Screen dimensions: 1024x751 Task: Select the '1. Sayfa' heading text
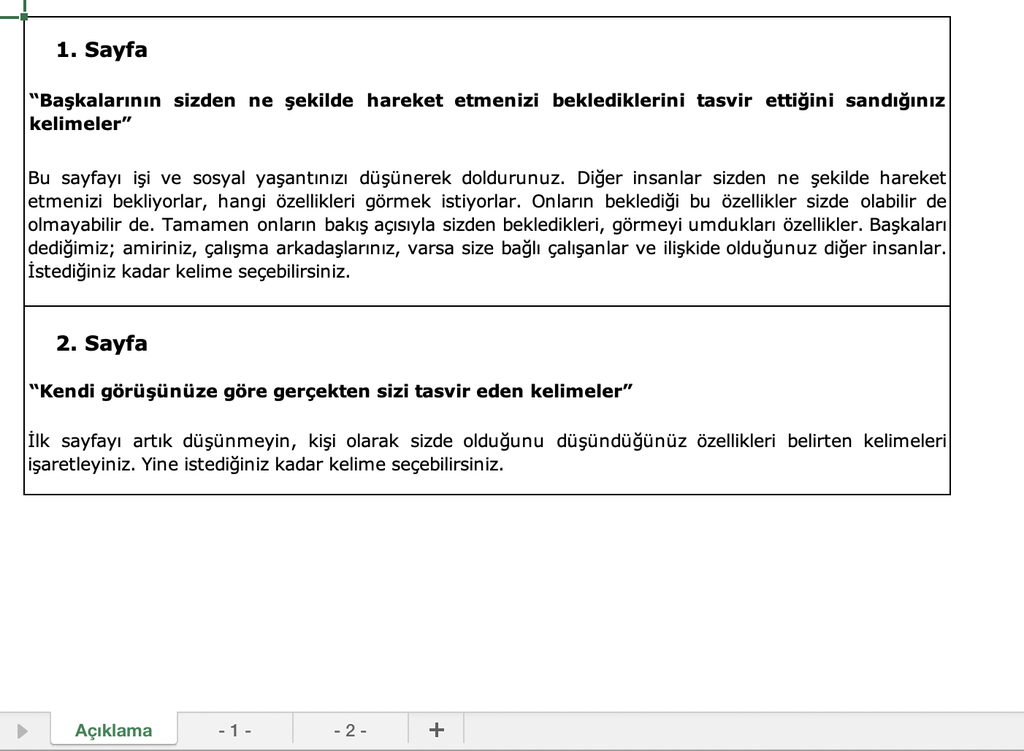click(x=102, y=50)
